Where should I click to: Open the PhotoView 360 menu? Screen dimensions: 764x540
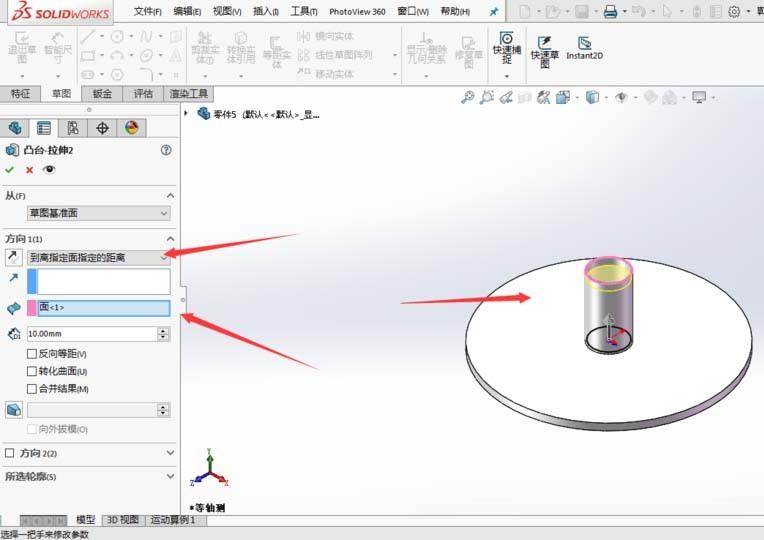pos(357,12)
